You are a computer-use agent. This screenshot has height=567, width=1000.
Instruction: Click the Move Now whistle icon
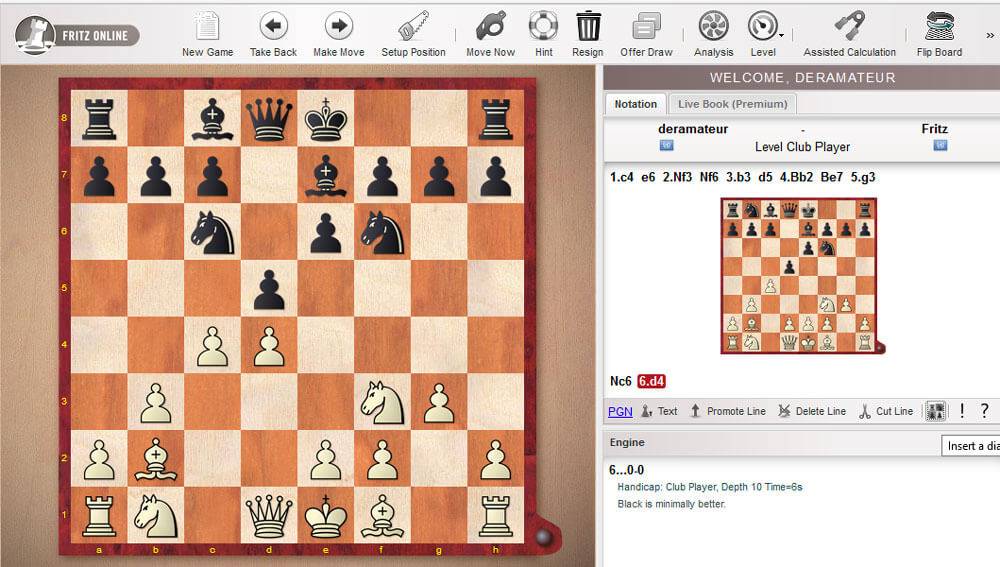coord(490,27)
